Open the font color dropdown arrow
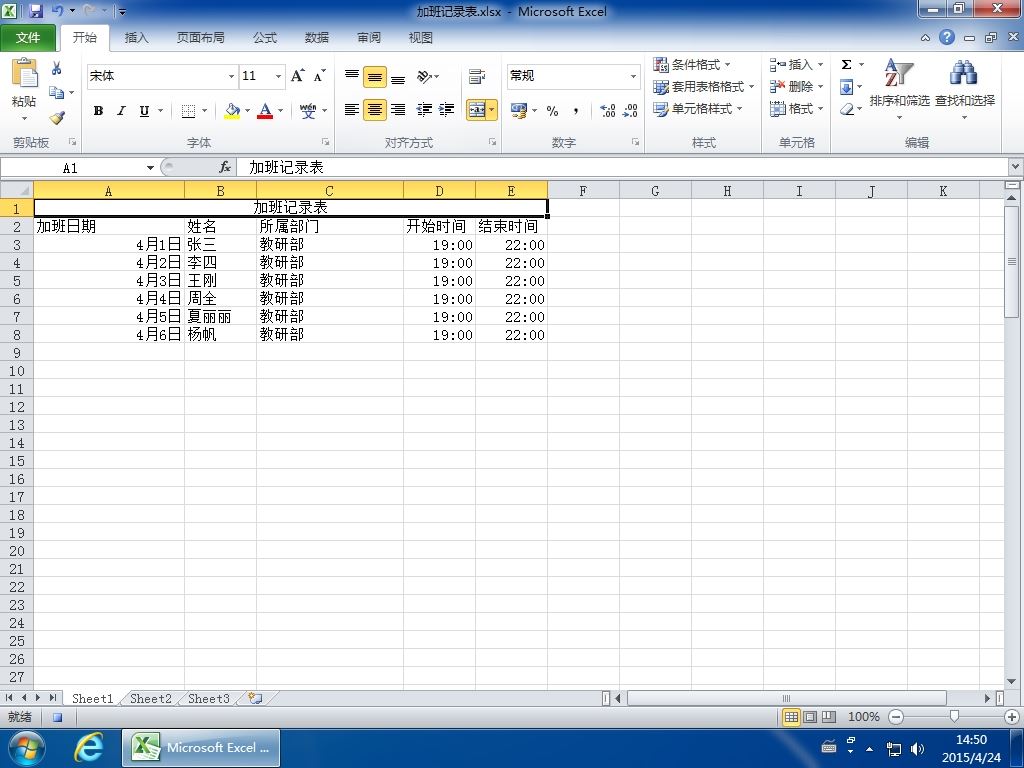The height and width of the screenshot is (768, 1024). (x=281, y=111)
